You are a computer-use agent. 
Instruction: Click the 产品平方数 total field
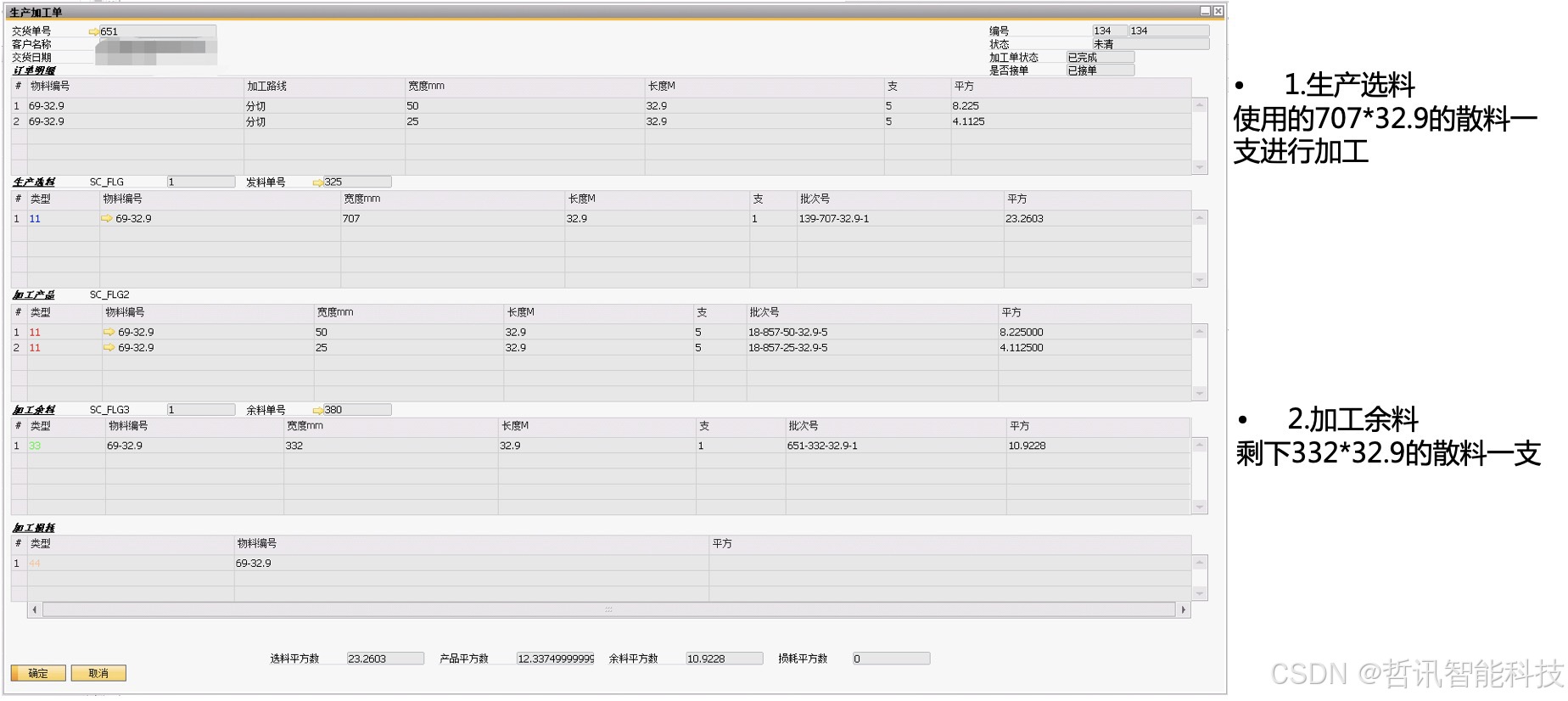(556, 659)
